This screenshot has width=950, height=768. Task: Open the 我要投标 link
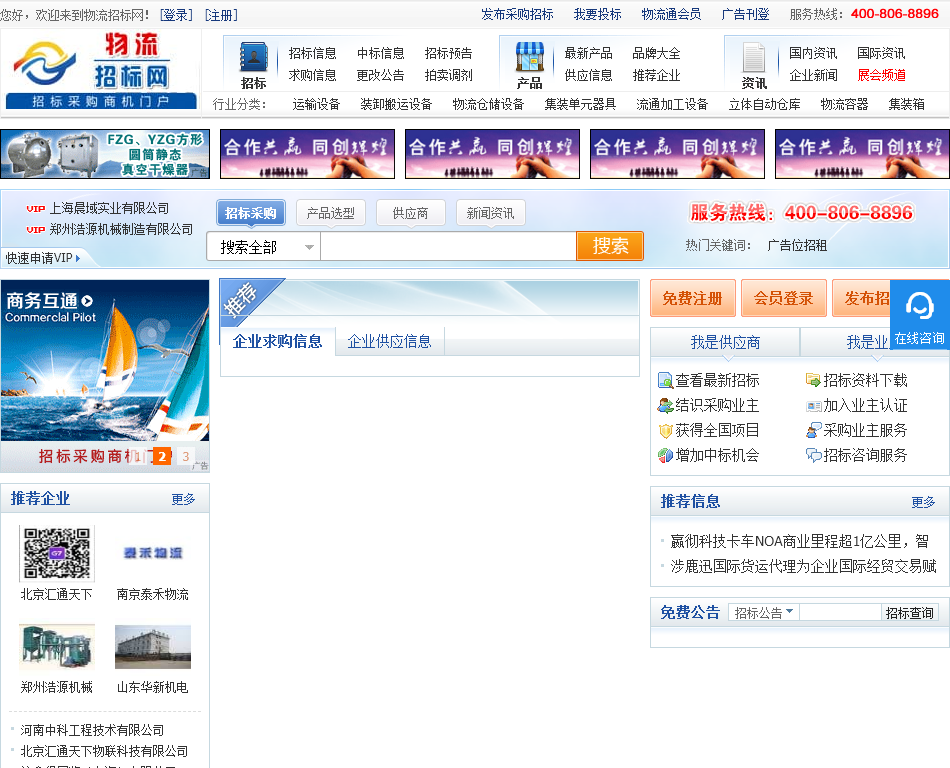click(597, 15)
